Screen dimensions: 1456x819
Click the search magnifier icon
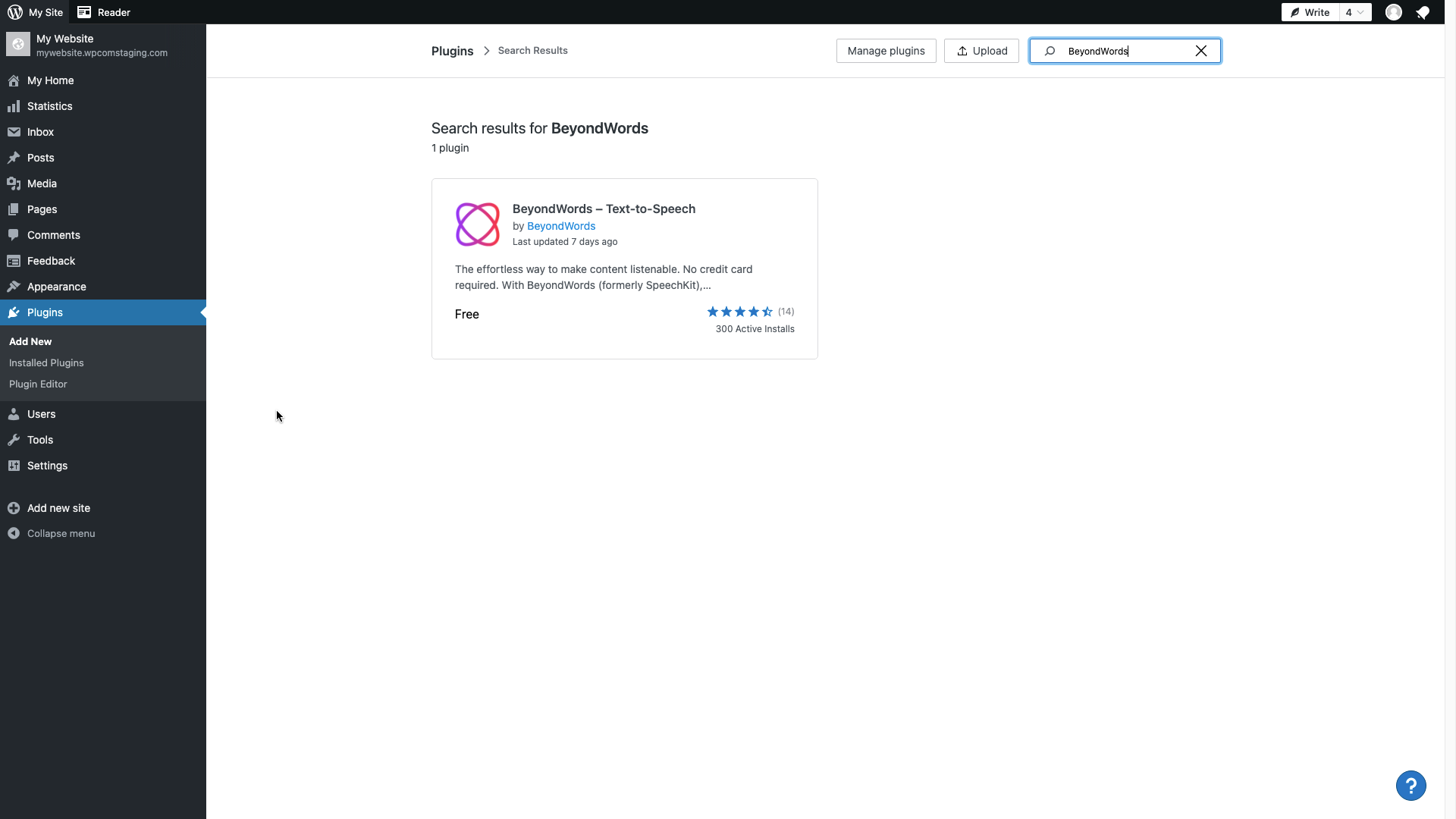[x=1050, y=51]
